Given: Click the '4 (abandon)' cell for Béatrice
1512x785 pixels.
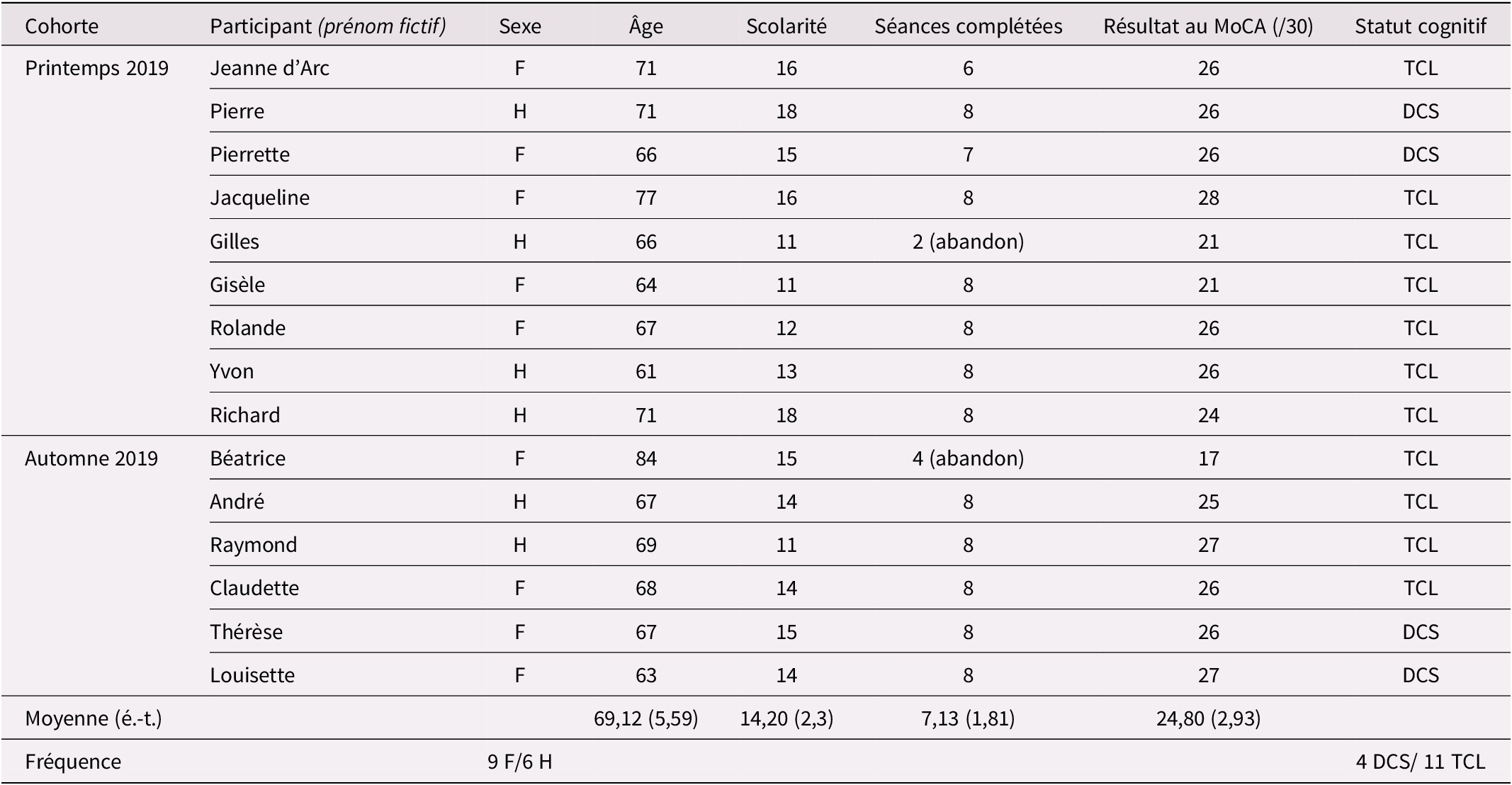Looking at the screenshot, I should (969, 458).
